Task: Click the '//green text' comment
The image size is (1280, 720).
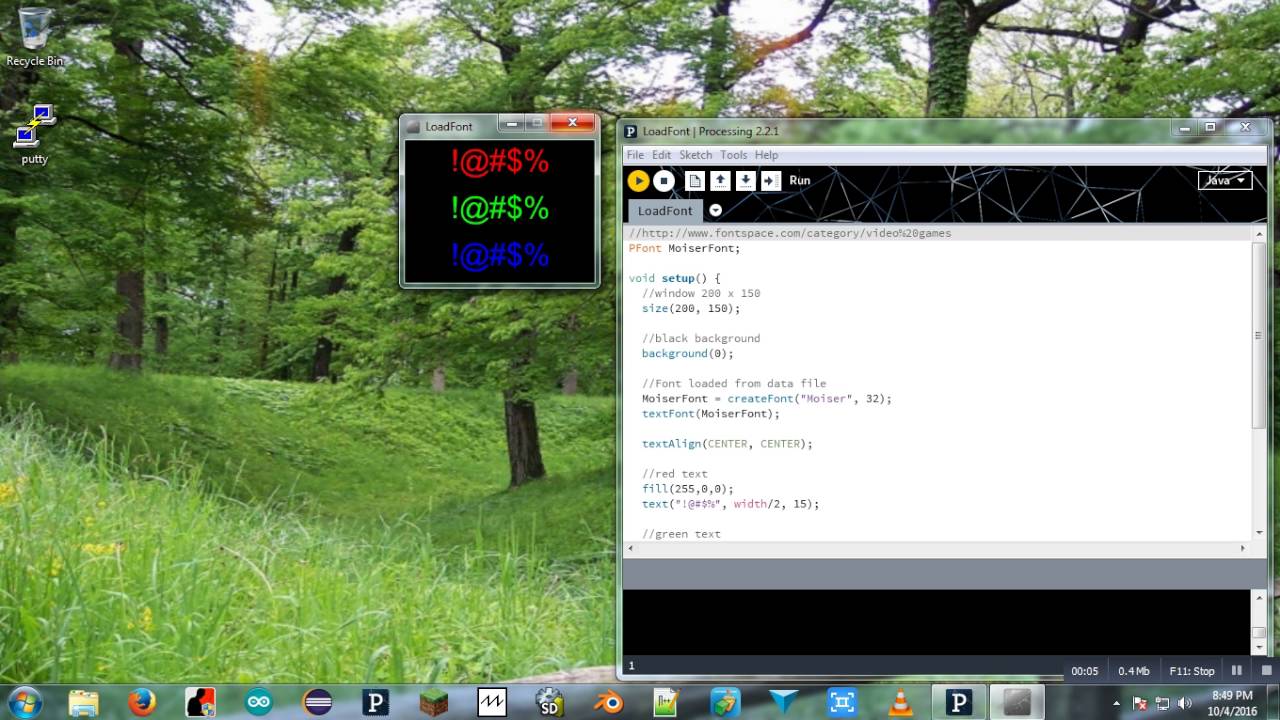Action: pos(681,534)
